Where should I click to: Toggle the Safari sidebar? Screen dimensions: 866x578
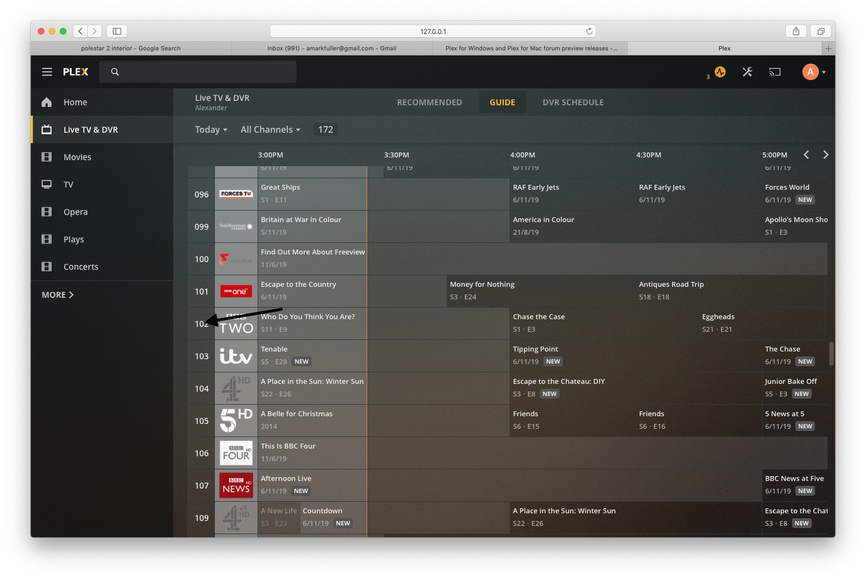[x=117, y=31]
